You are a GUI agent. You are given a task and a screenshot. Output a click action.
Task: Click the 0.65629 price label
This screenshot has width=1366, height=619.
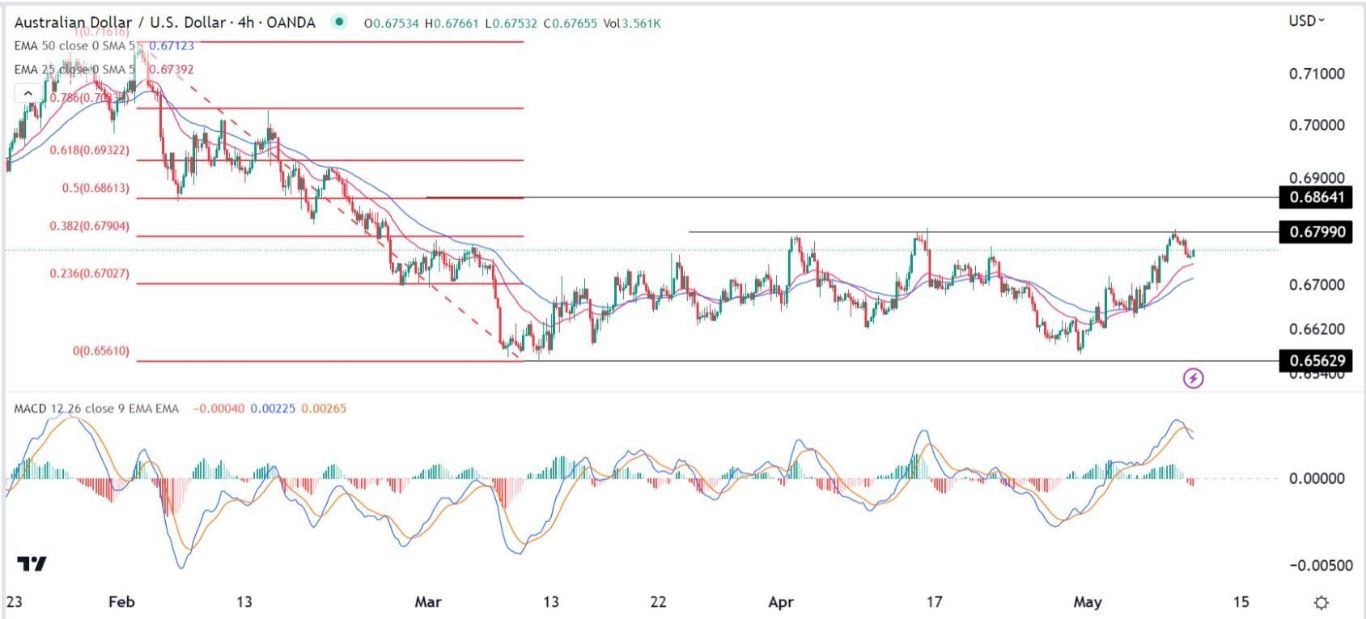click(1316, 361)
